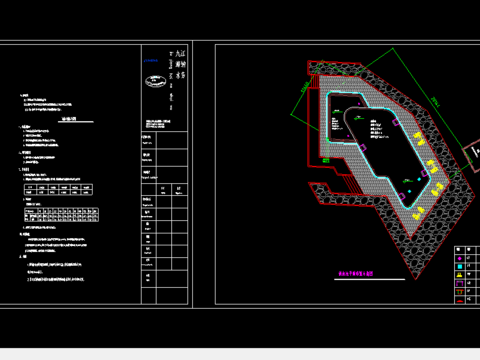Click the red and green legend symbol
This screenshot has height=360, width=480.
click(x=460, y=292)
